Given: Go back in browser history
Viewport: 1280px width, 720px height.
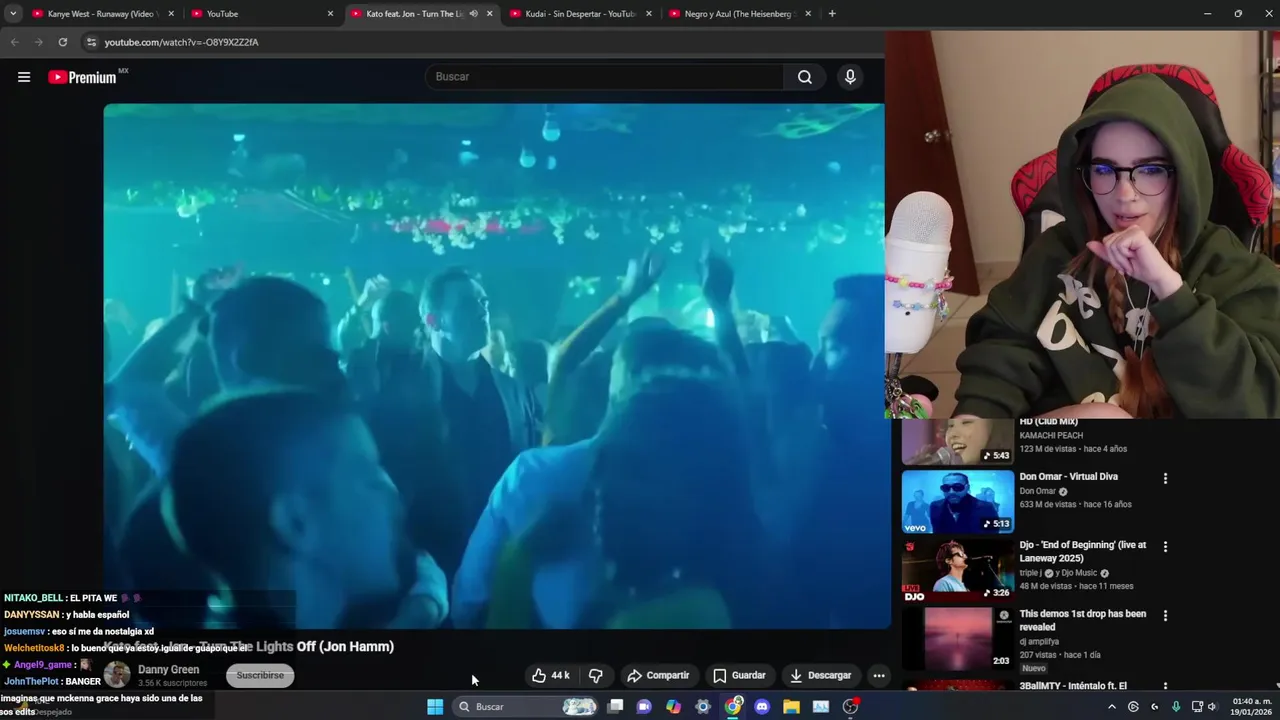Looking at the screenshot, I should coord(14,42).
